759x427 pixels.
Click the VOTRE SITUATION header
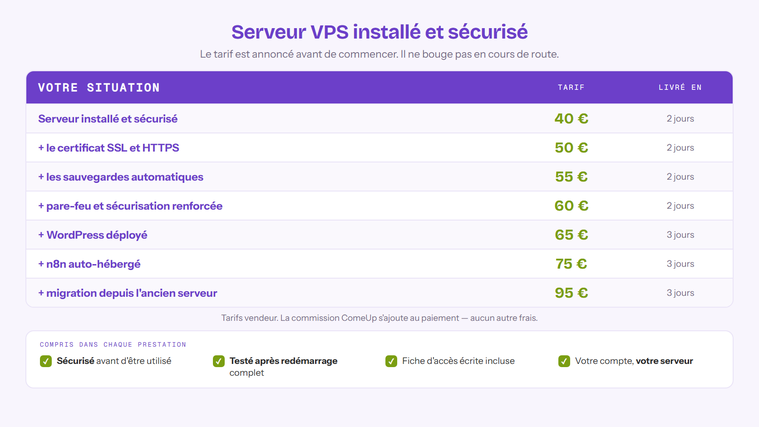99,88
